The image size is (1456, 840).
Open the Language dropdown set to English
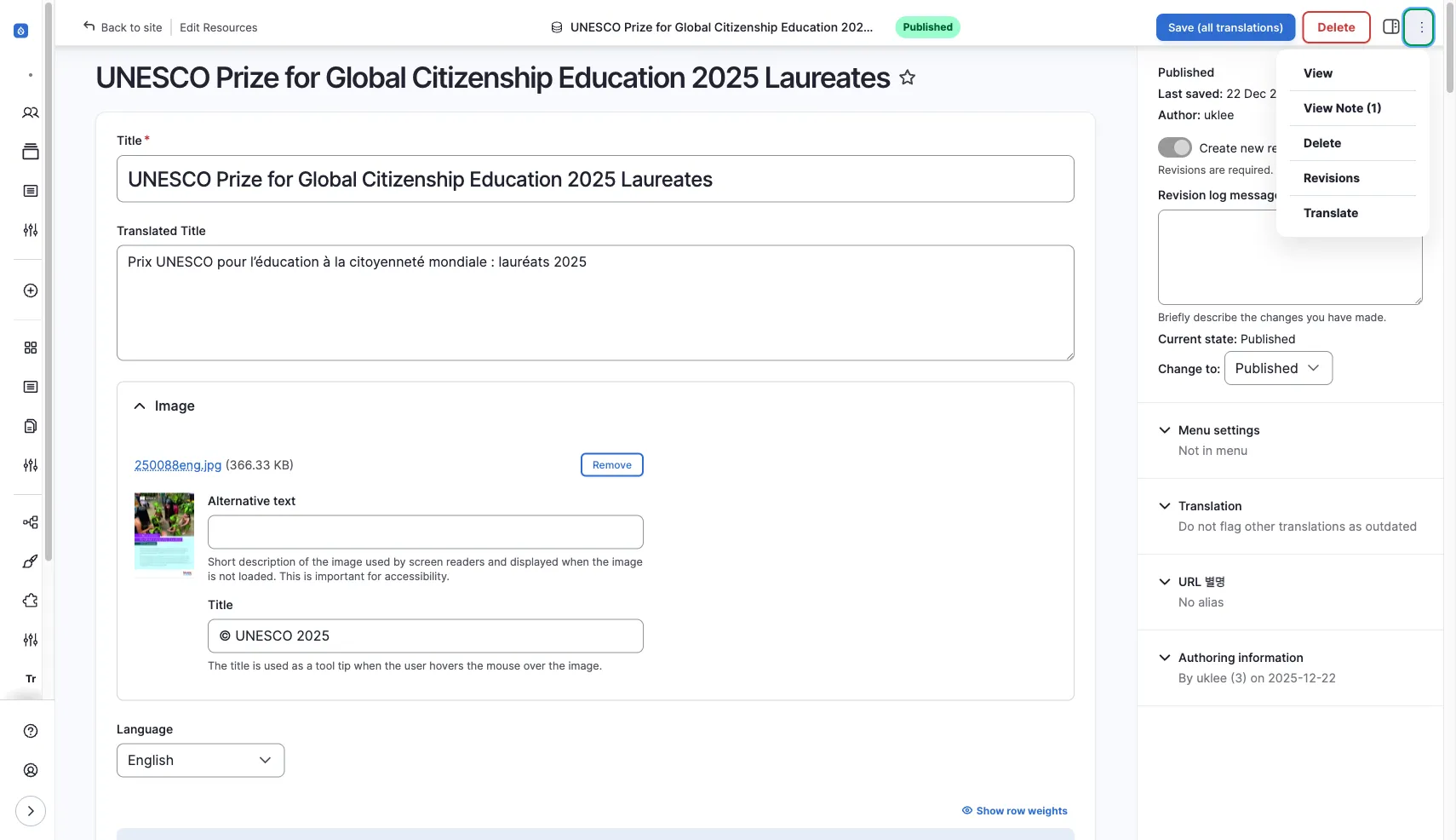pyautogui.click(x=200, y=760)
